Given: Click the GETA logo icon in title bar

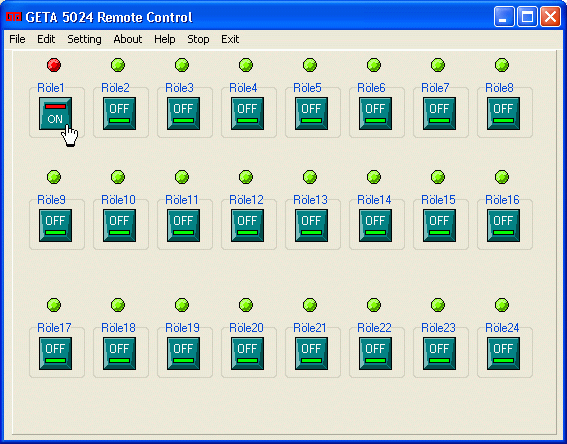Looking at the screenshot, I should tap(14, 17).
